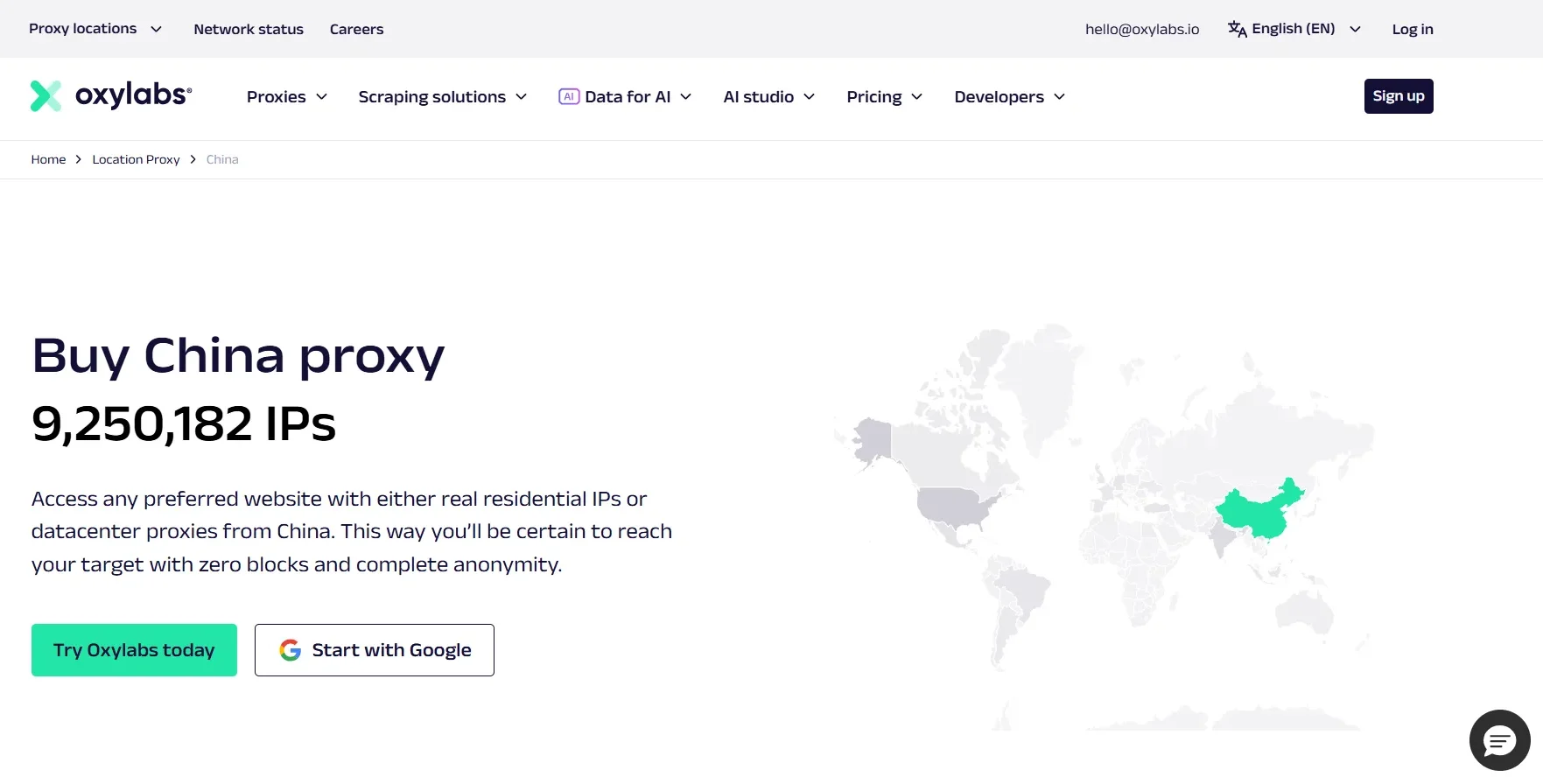This screenshot has width=1543, height=784.
Task: Click the Buy China proxy heading
Action: click(x=238, y=356)
